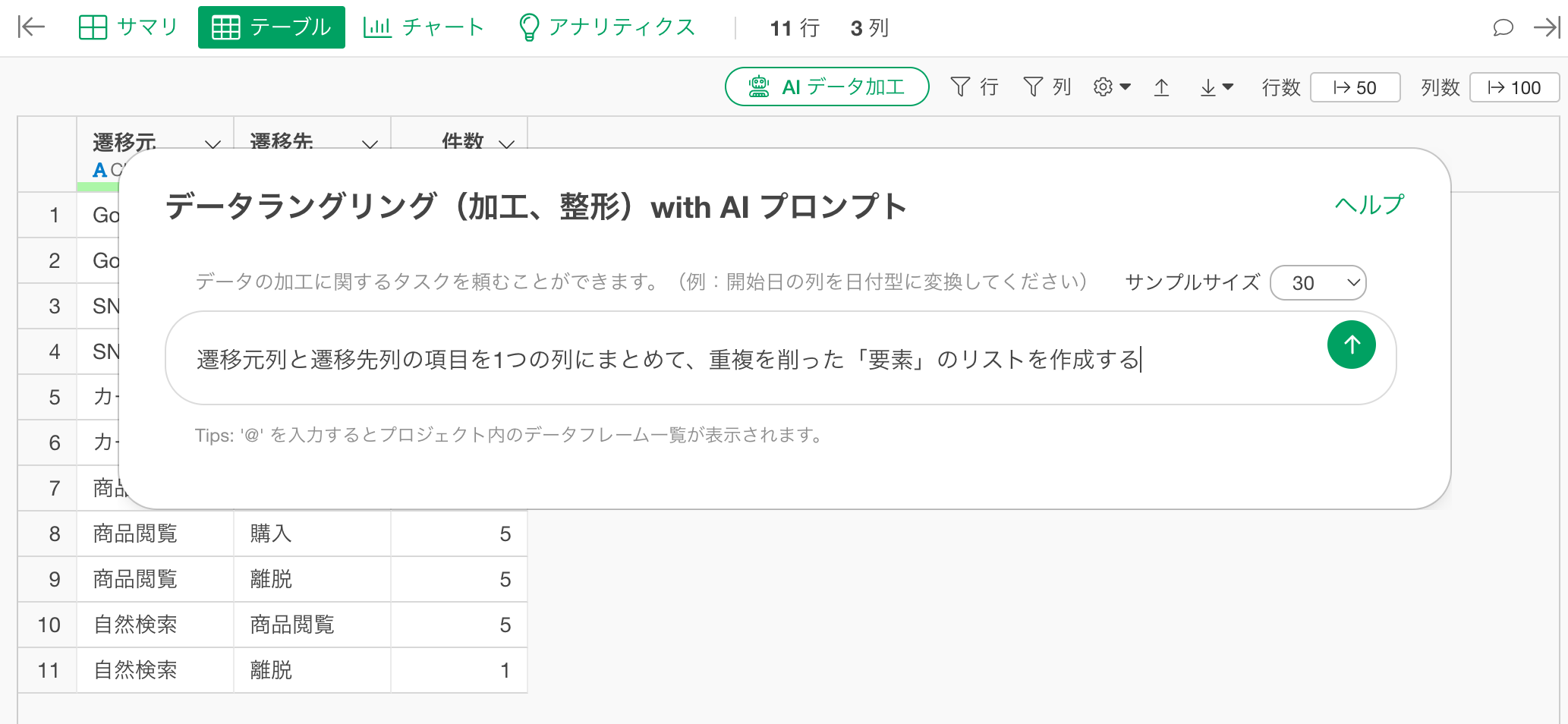
Task: Click the テーブル tab
Action: (272, 27)
